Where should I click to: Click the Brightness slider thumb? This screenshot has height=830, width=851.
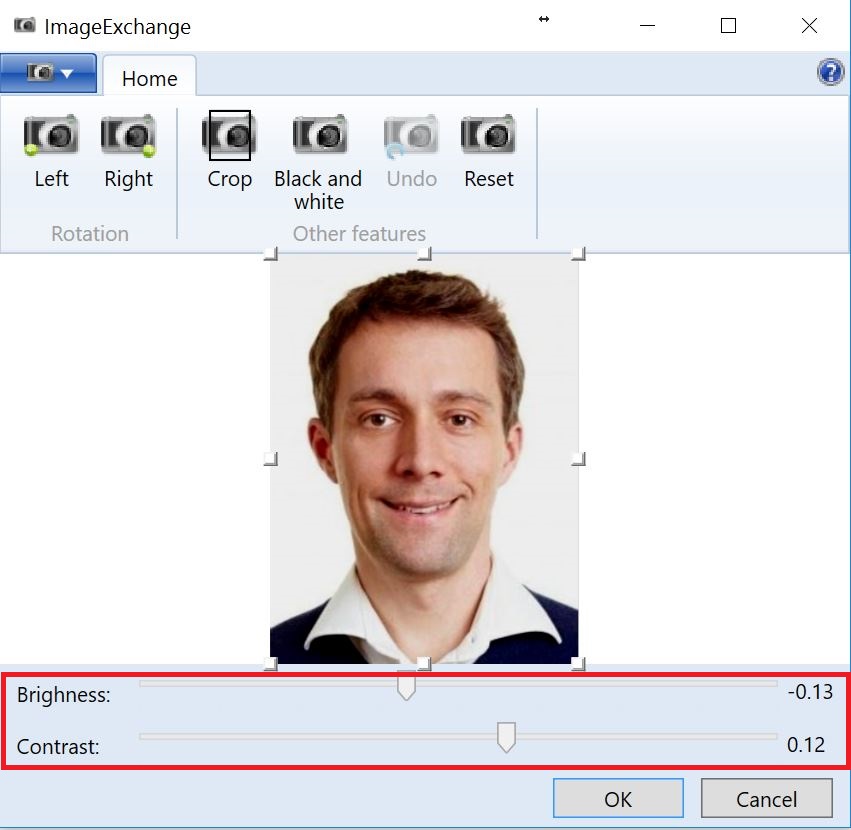coord(406,687)
